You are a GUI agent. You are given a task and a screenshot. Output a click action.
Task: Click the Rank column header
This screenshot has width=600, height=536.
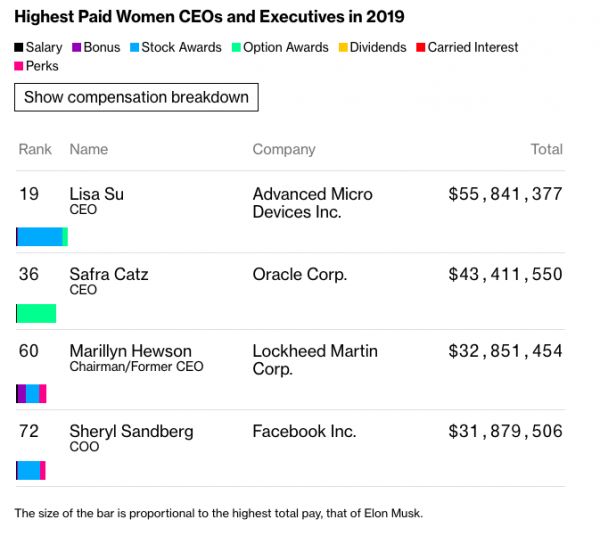pyautogui.click(x=35, y=150)
